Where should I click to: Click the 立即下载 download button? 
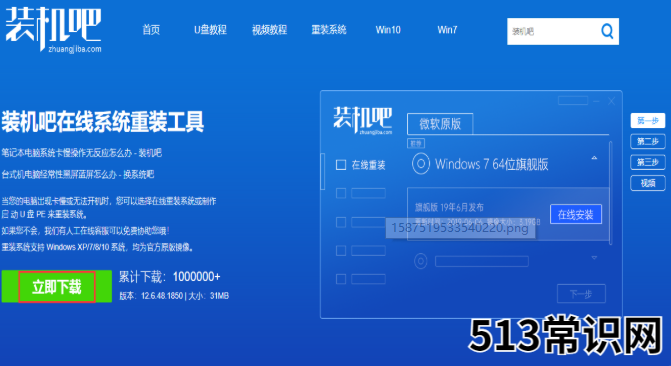(56, 286)
